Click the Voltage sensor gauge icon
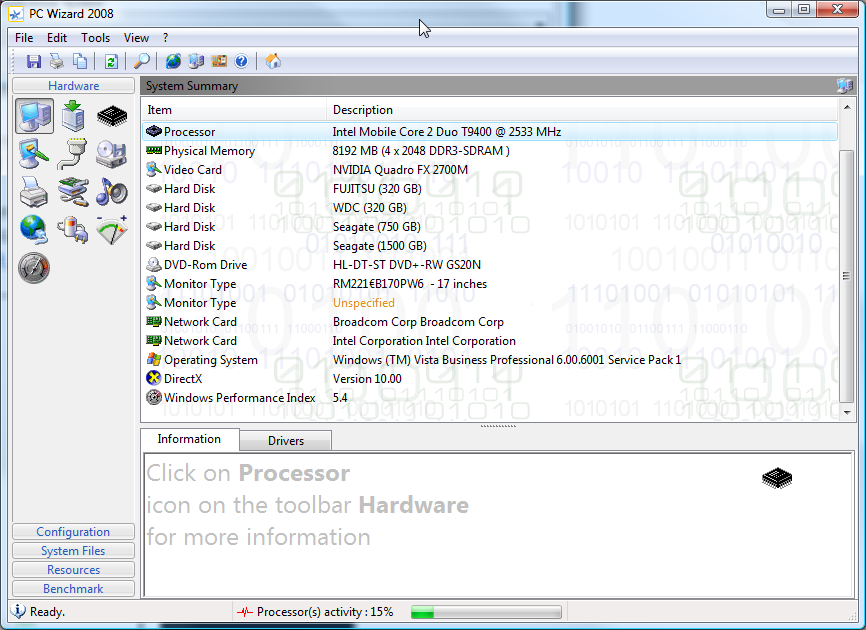This screenshot has width=866, height=630. 112,230
